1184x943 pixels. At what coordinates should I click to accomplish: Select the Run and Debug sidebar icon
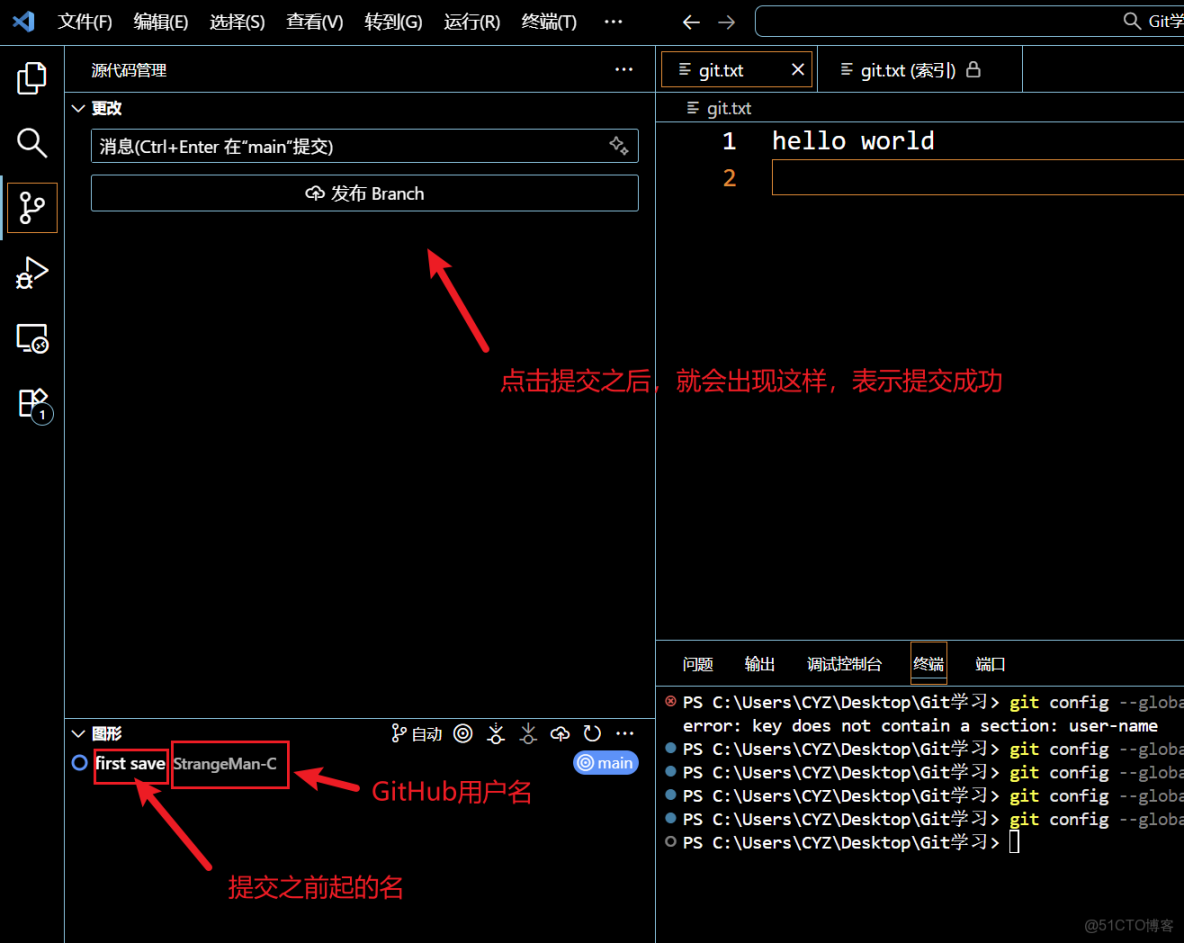(32, 273)
